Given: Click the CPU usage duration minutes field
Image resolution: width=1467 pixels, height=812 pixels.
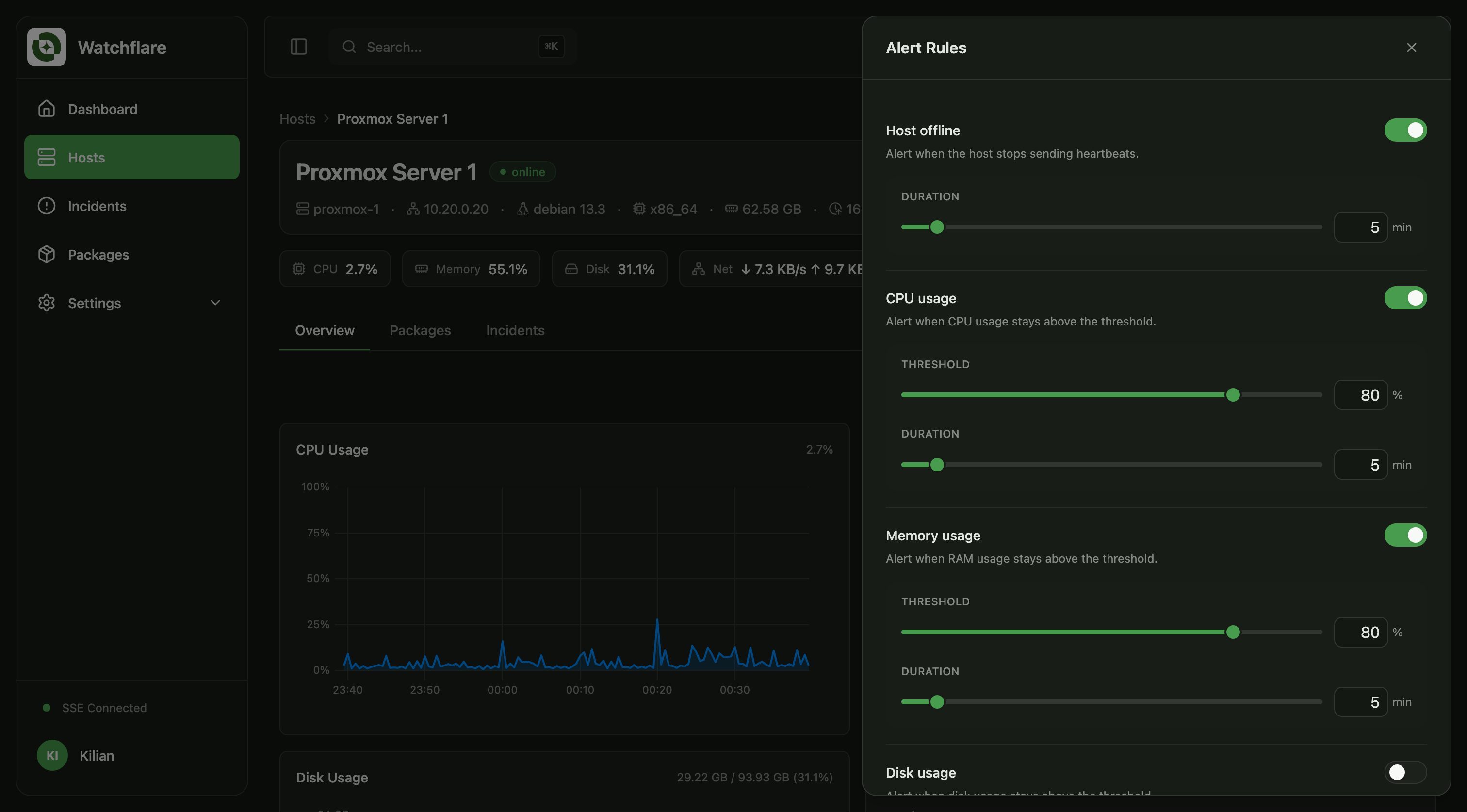Looking at the screenshot, I should click(x=1360, y=465).
